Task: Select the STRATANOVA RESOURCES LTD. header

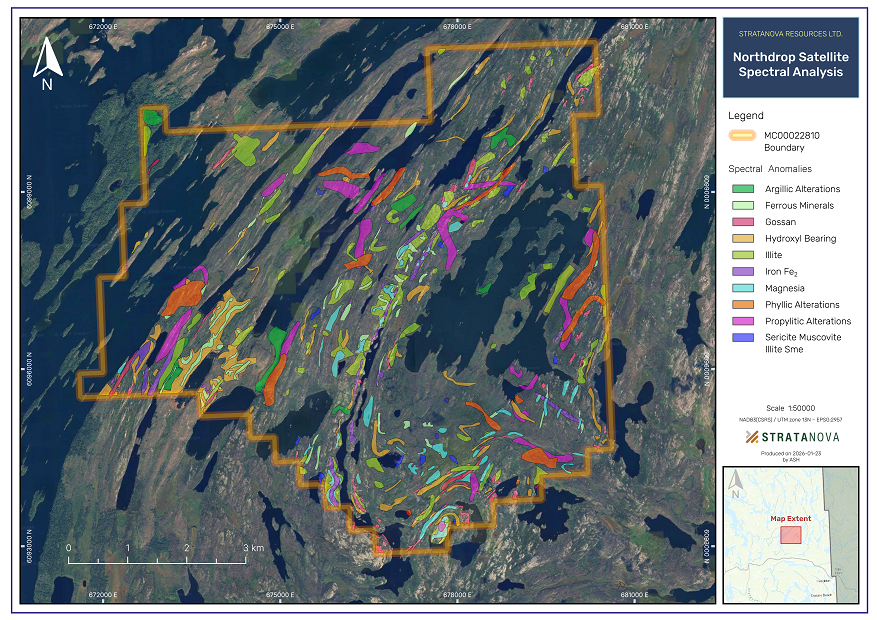Action: [x=791, y=33]
